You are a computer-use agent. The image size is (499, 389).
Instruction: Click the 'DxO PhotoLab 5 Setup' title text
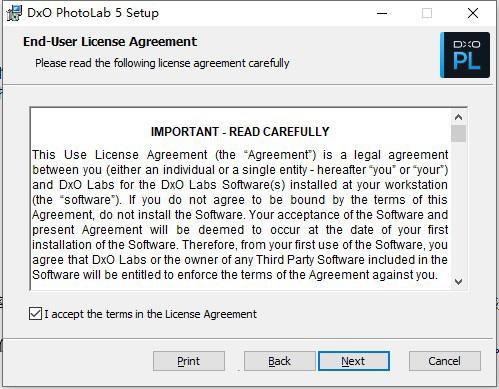(93, 13)
